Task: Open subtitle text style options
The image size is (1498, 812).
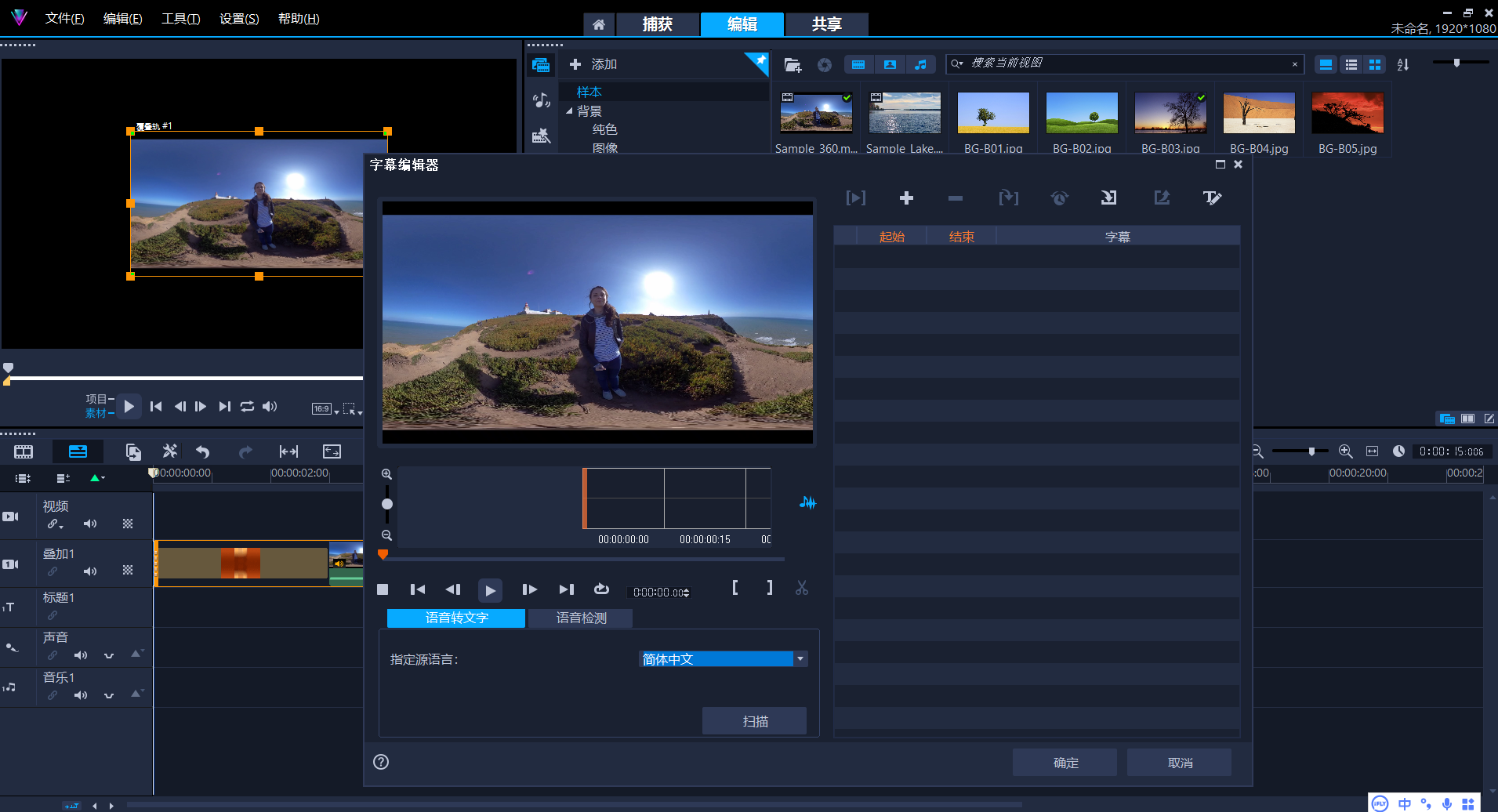Action: [x=1212, y=198]
